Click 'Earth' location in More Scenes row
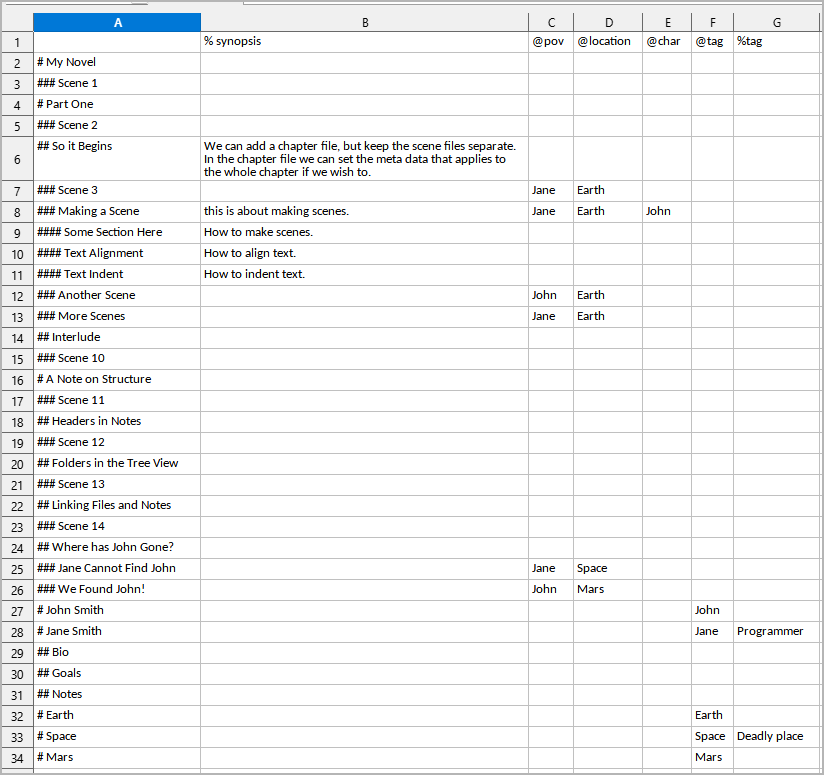 tap(608, 317)
